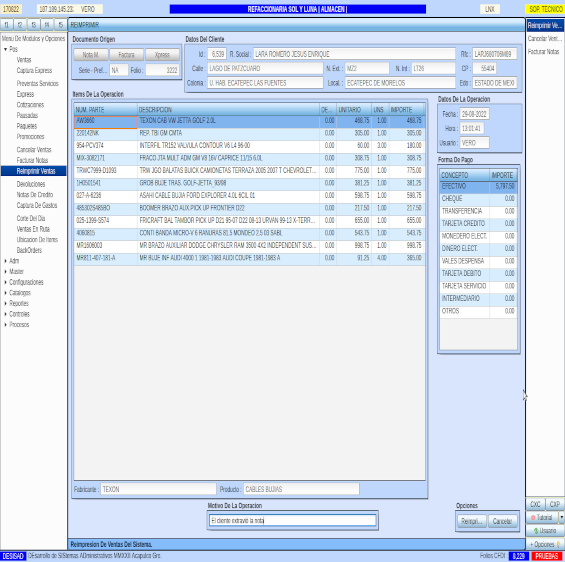Sort by the DESCRIPCION column header
The image size is (565, 562).
pyautogui.click(x=228, y=110)
